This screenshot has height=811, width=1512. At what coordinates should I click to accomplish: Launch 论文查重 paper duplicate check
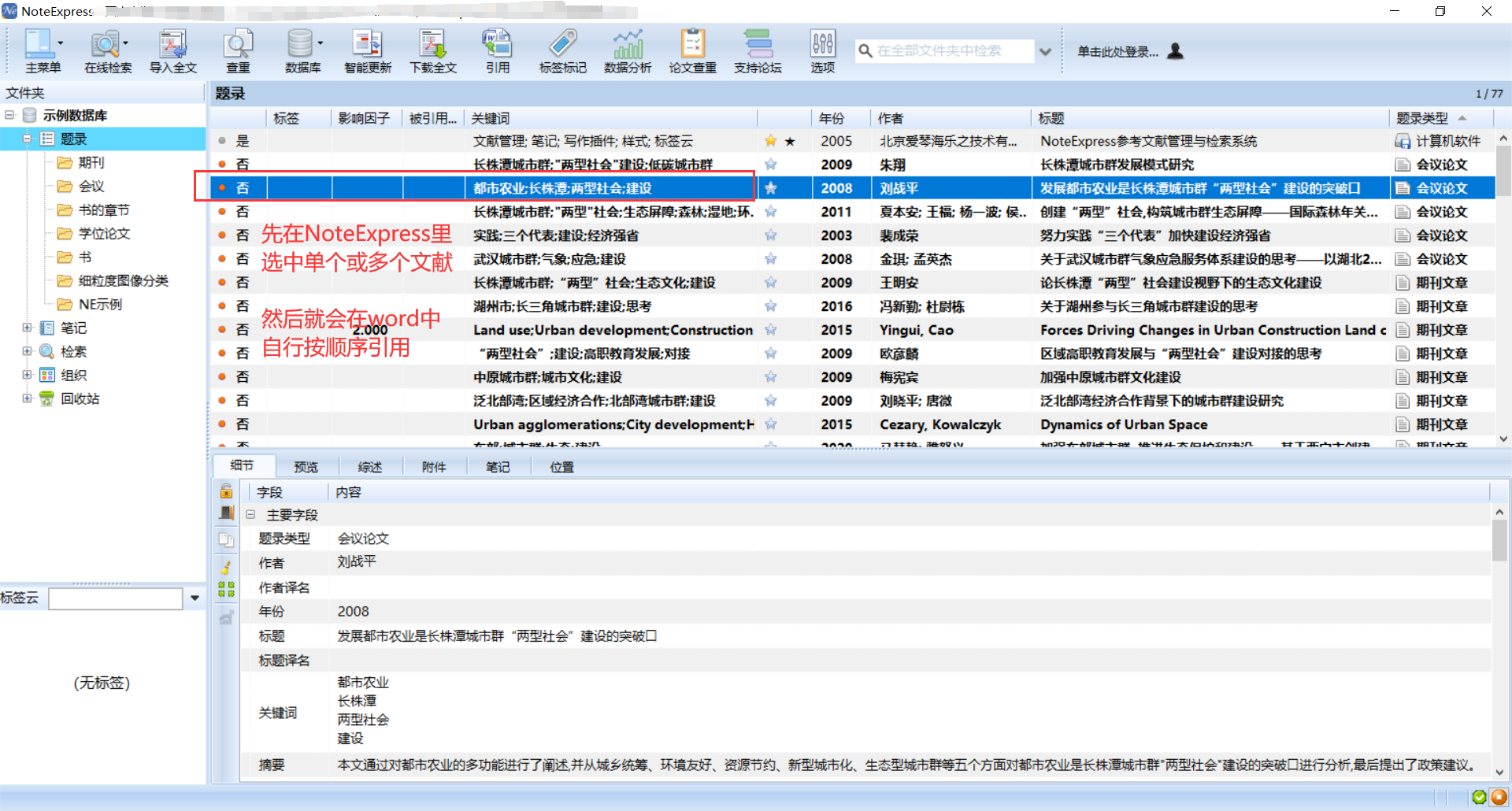[692, 50]
